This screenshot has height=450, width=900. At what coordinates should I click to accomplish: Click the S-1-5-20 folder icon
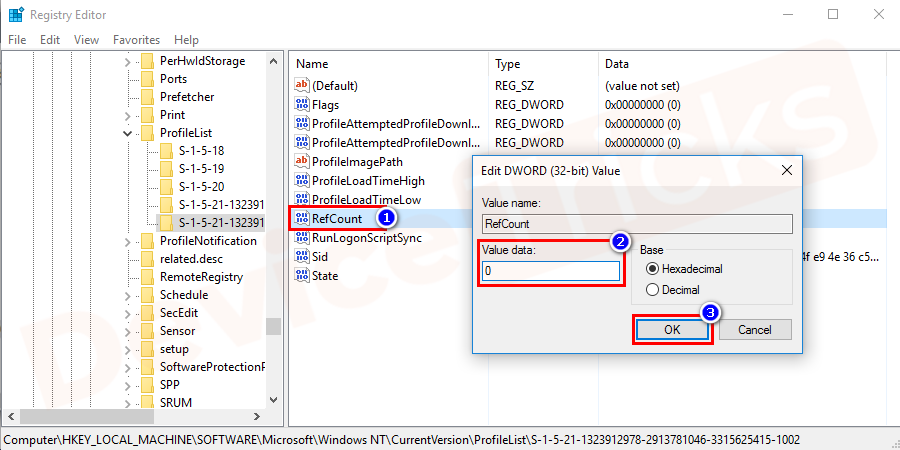(166, 187)
